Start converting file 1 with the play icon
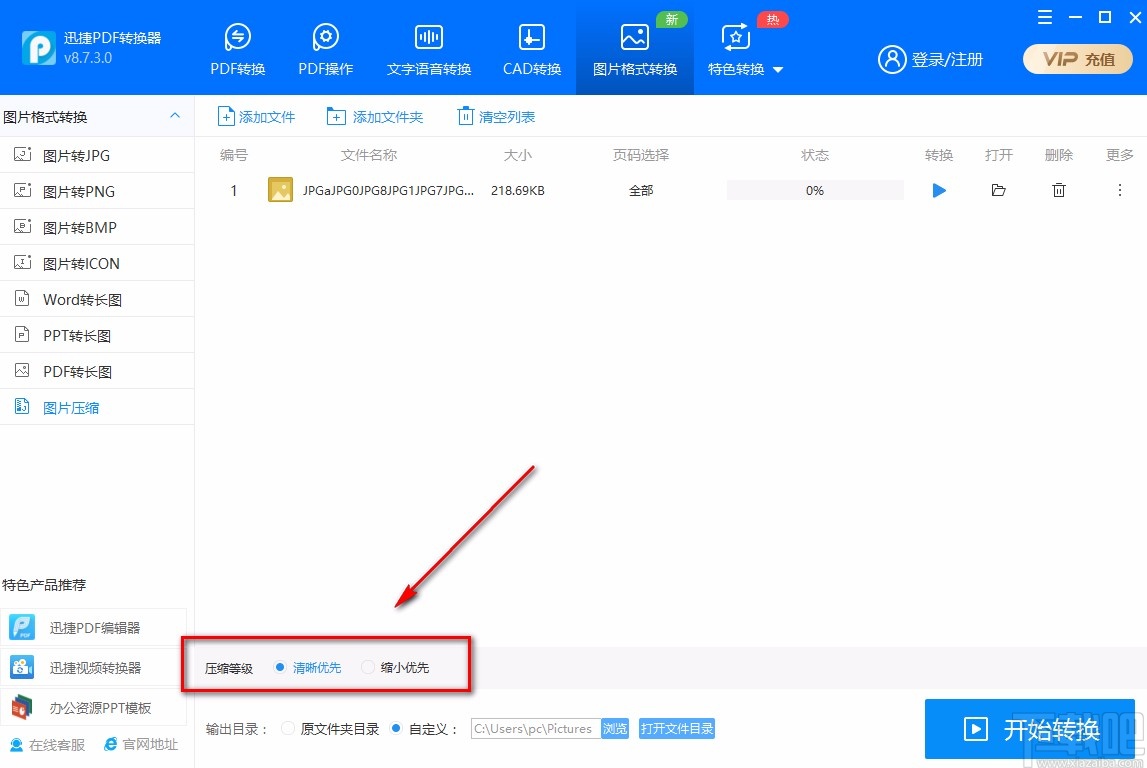 click(938, 190)
